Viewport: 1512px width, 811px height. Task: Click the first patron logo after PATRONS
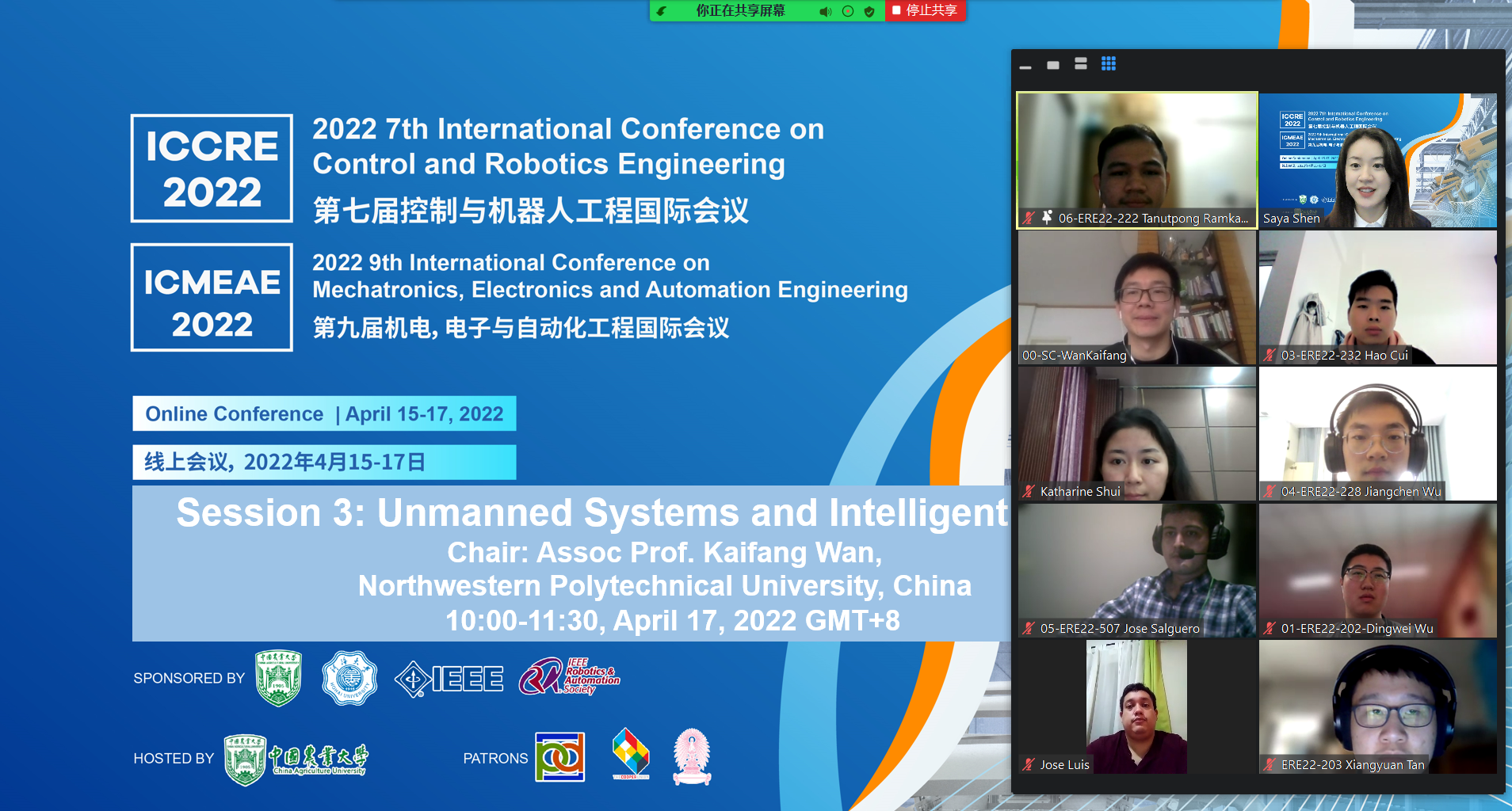point(560,757)
